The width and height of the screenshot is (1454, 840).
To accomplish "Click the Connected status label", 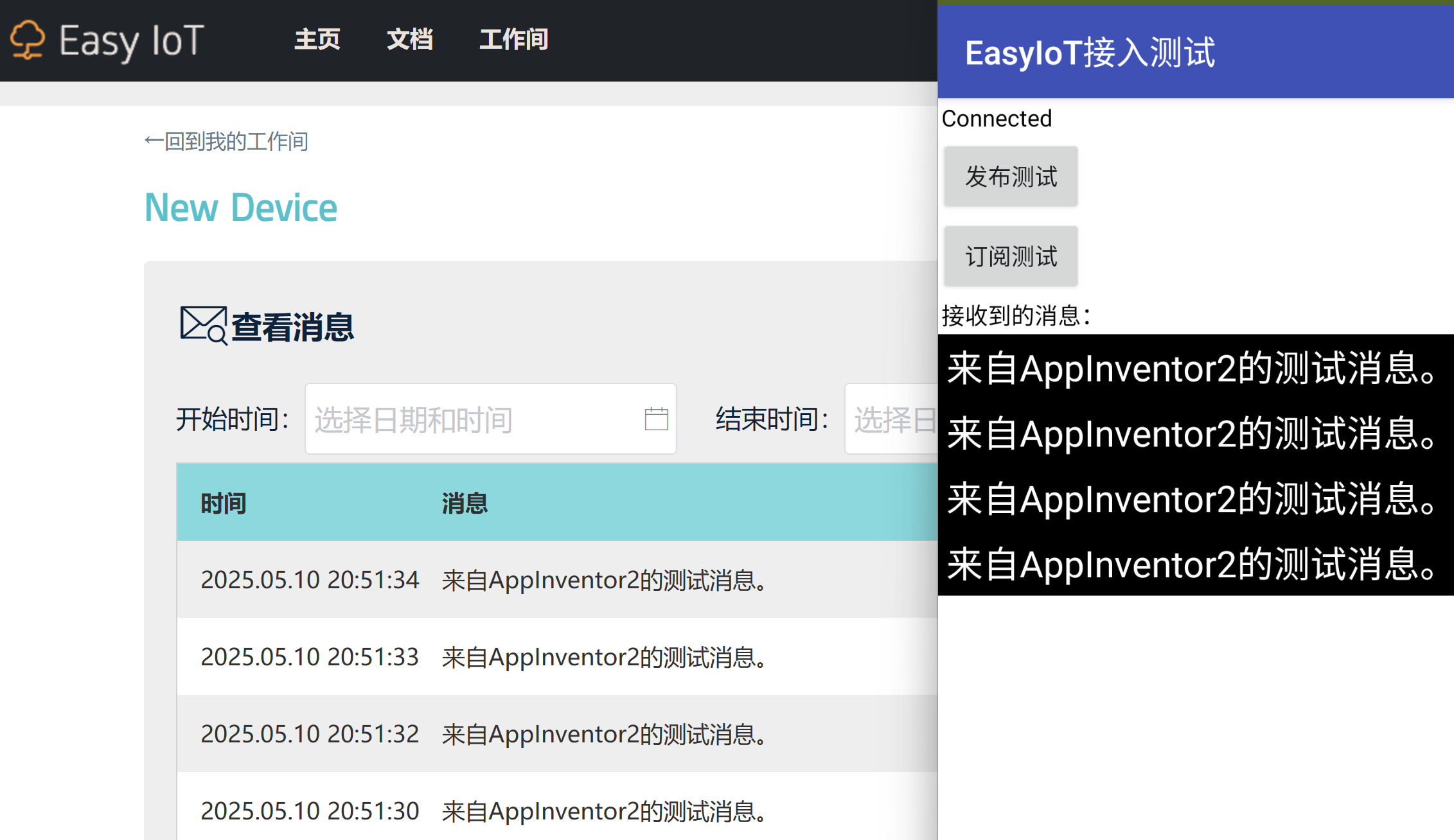I will 997,119.
